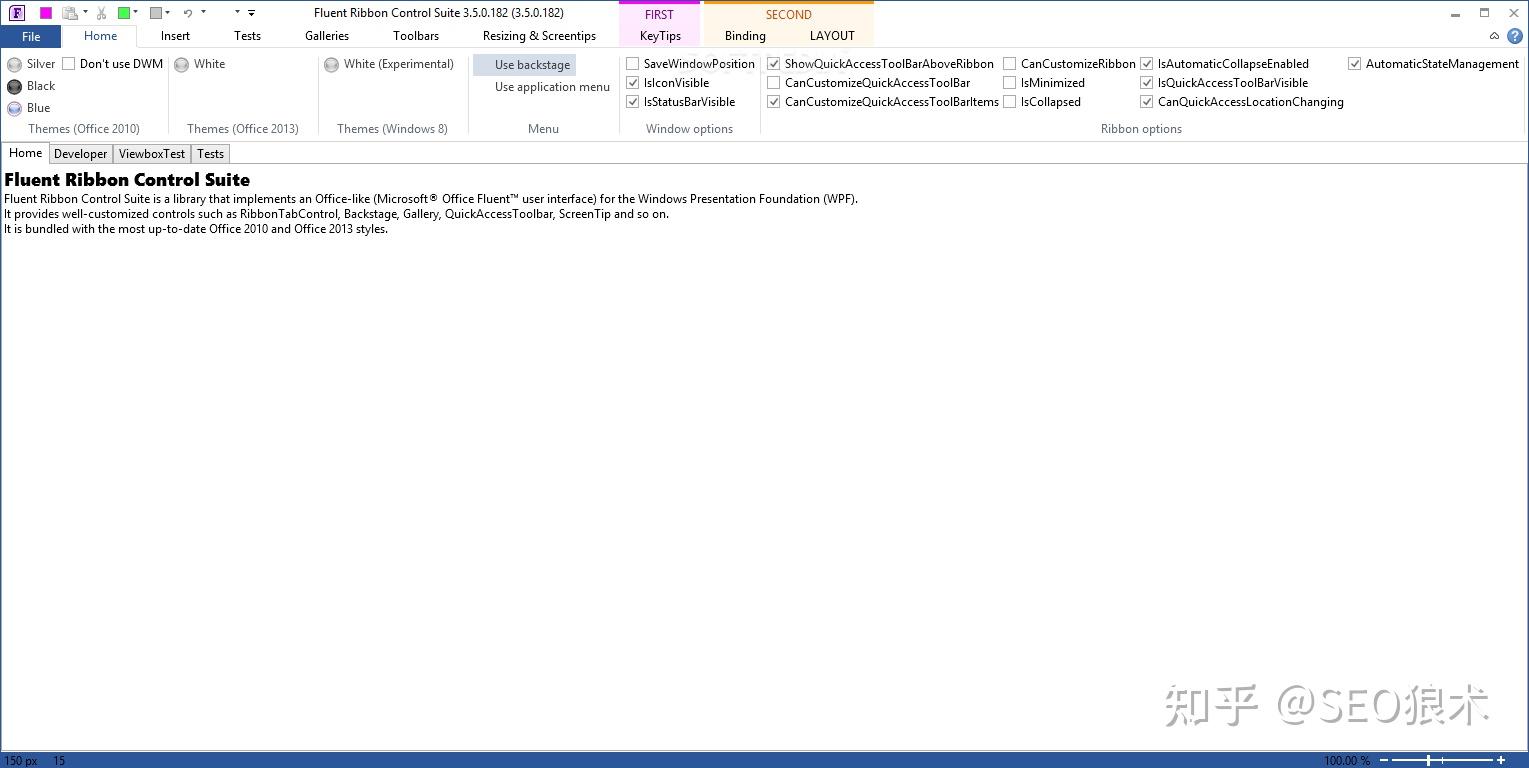Screen dimensions: 1529x768
Task: Click the Use backstage button
Action: pyautogui.click(x=532, y=64)
